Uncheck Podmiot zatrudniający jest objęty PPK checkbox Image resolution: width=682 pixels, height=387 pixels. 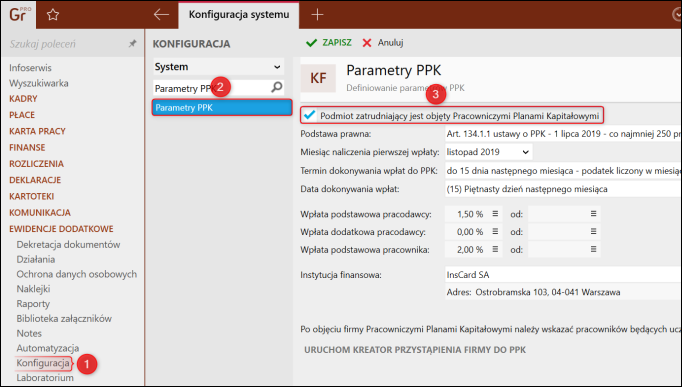coord(310,115)
